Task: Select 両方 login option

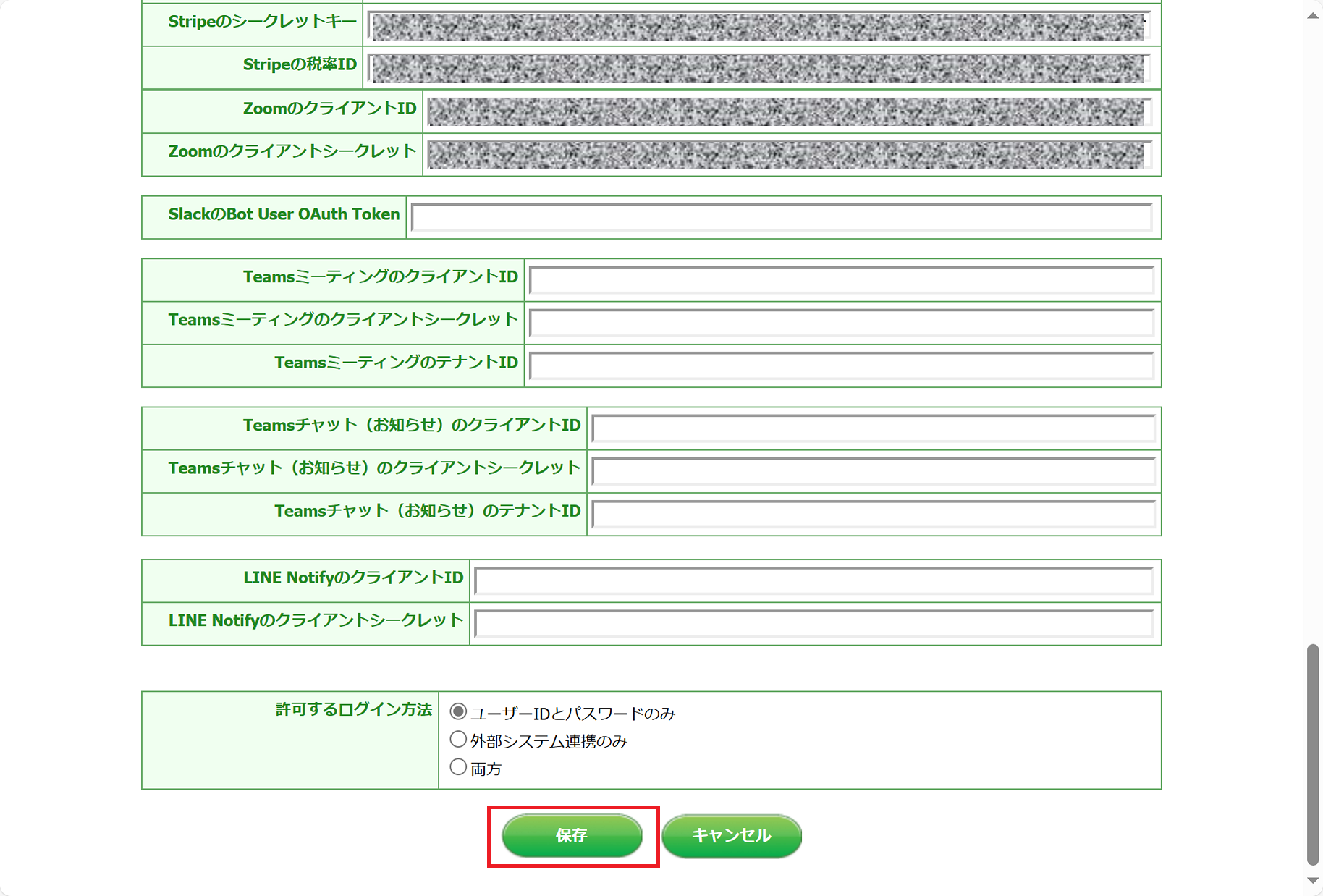Action: tap(458, 767)
